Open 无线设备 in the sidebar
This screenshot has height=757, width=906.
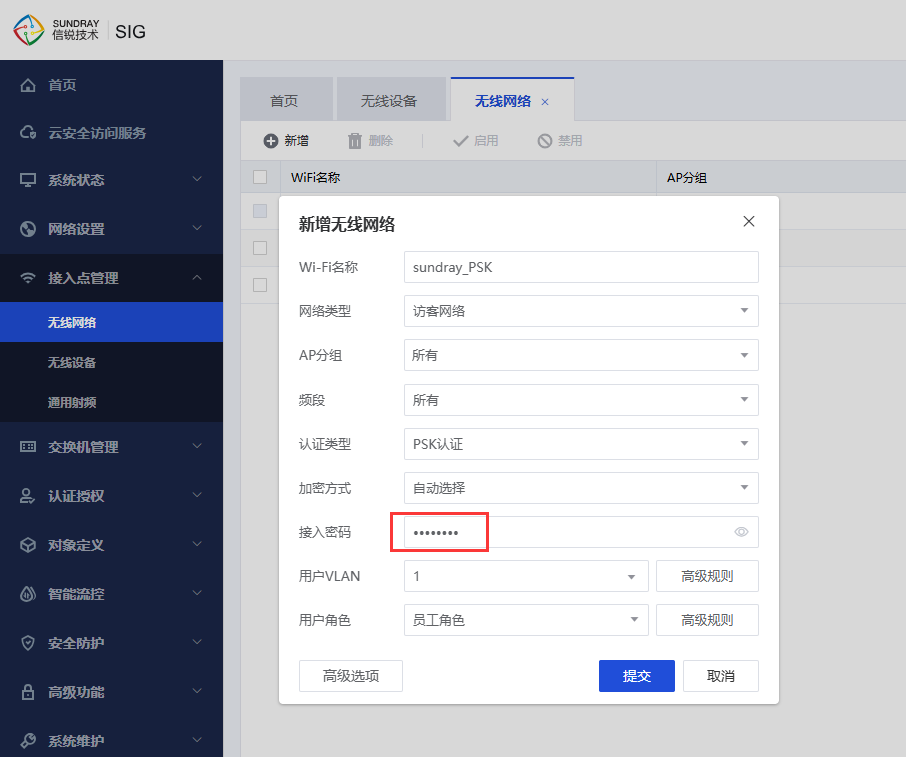click(x=112, y=362)
